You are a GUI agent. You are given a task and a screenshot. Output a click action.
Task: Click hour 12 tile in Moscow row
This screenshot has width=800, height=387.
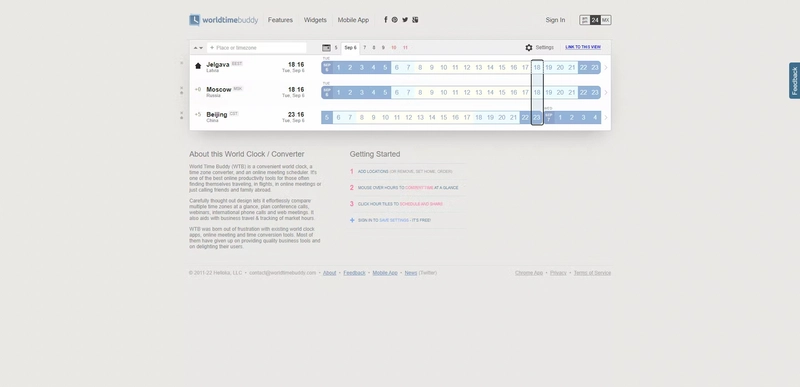(467, 92)
